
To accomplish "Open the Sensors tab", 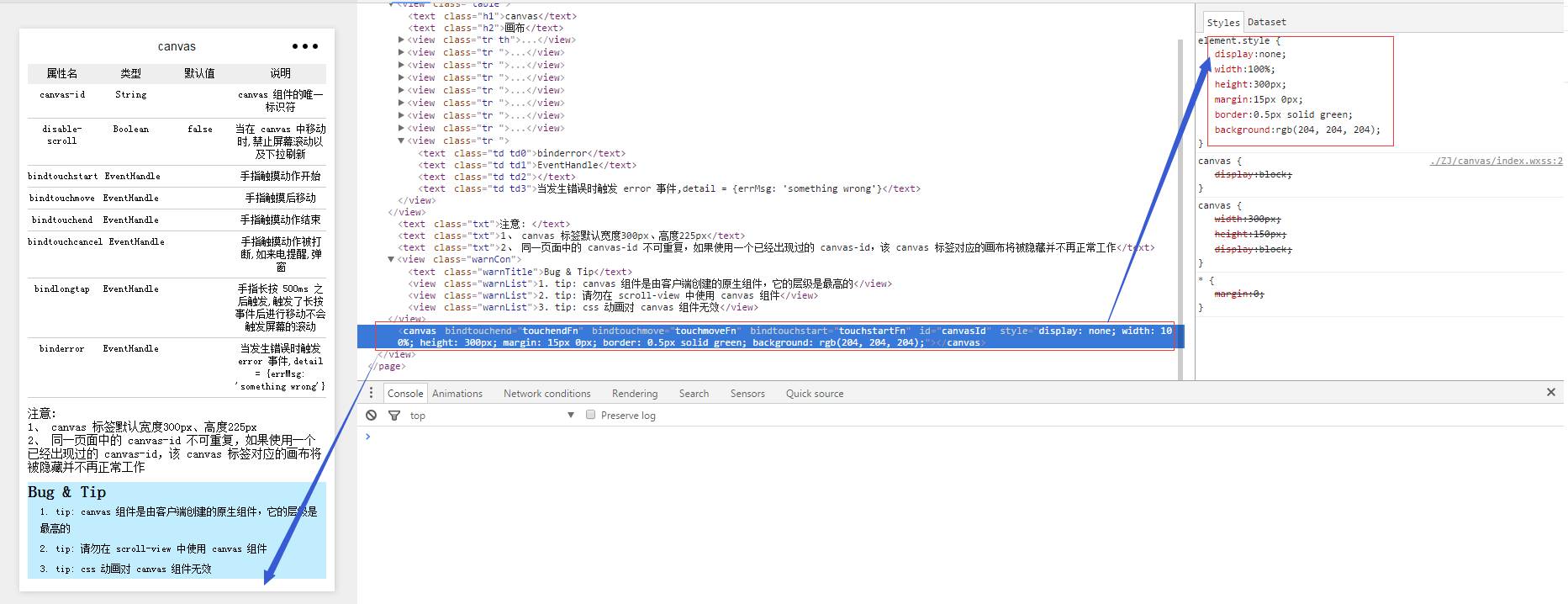I will point(747,393).
